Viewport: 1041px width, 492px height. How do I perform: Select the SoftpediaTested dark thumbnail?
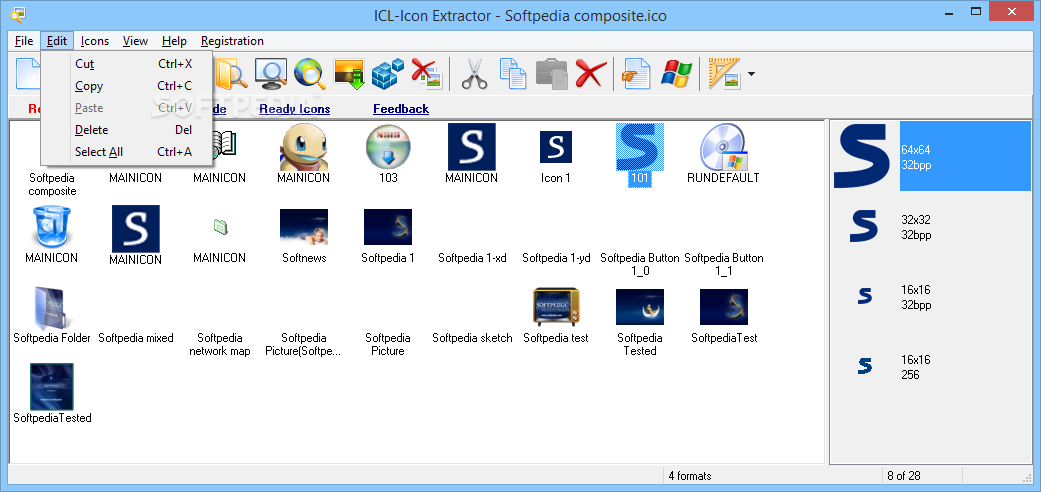coord(52,386)
